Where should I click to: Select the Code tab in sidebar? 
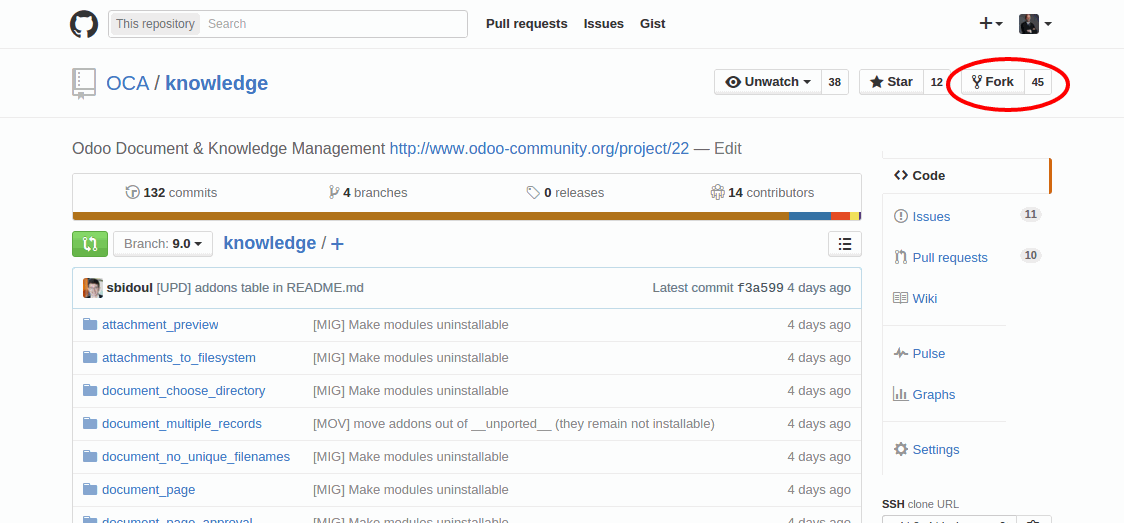point(966,176)
